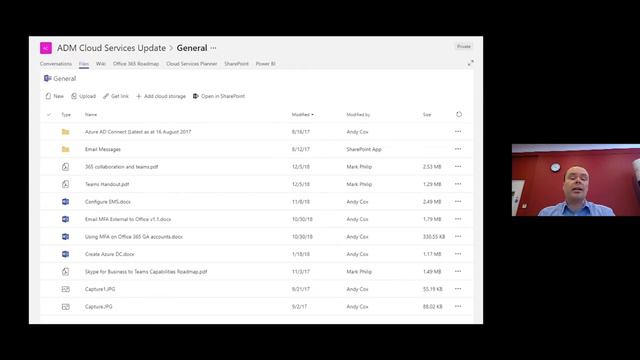Click Word icon for Create Azure DC.docx
This screenshot has width=640, height=360.
click(65, 254)
